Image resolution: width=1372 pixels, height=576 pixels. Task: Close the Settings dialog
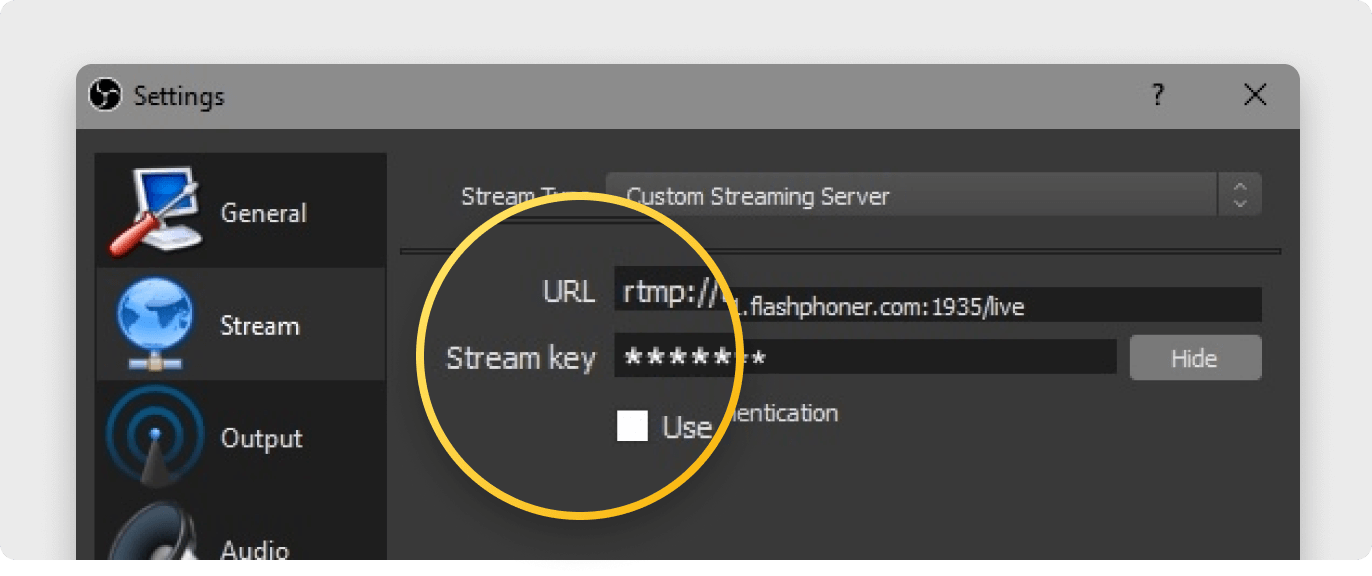point(1254,95)
